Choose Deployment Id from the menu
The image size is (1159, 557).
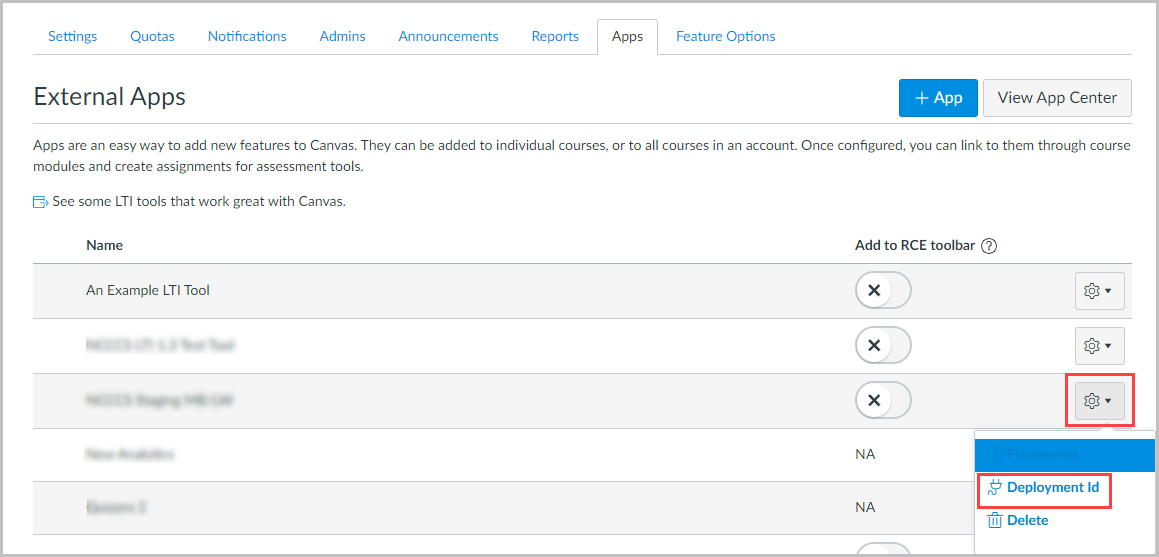coord(1053,488)
